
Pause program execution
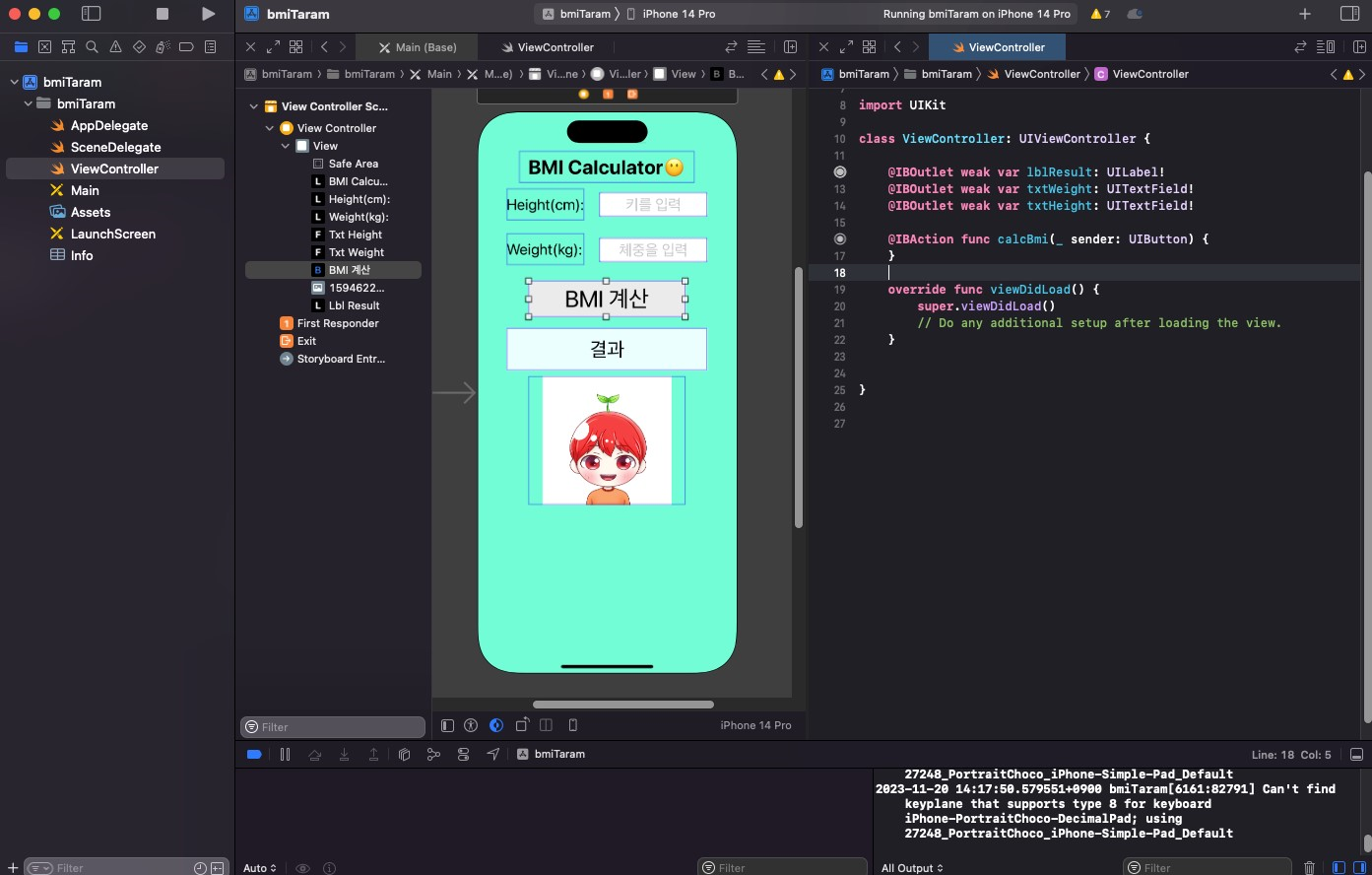coord(285,754)
